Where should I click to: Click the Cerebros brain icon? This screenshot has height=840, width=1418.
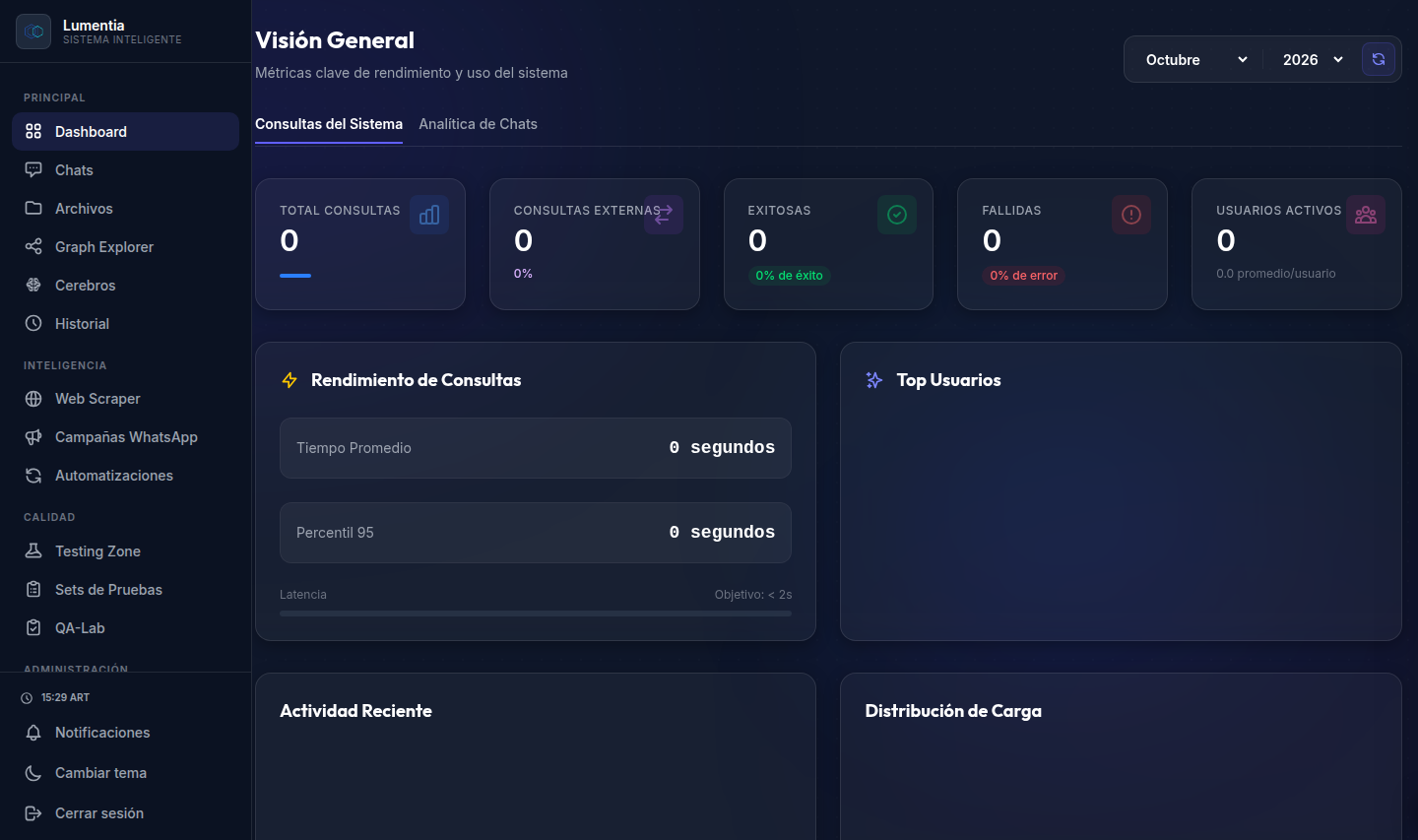coord(33,286)
